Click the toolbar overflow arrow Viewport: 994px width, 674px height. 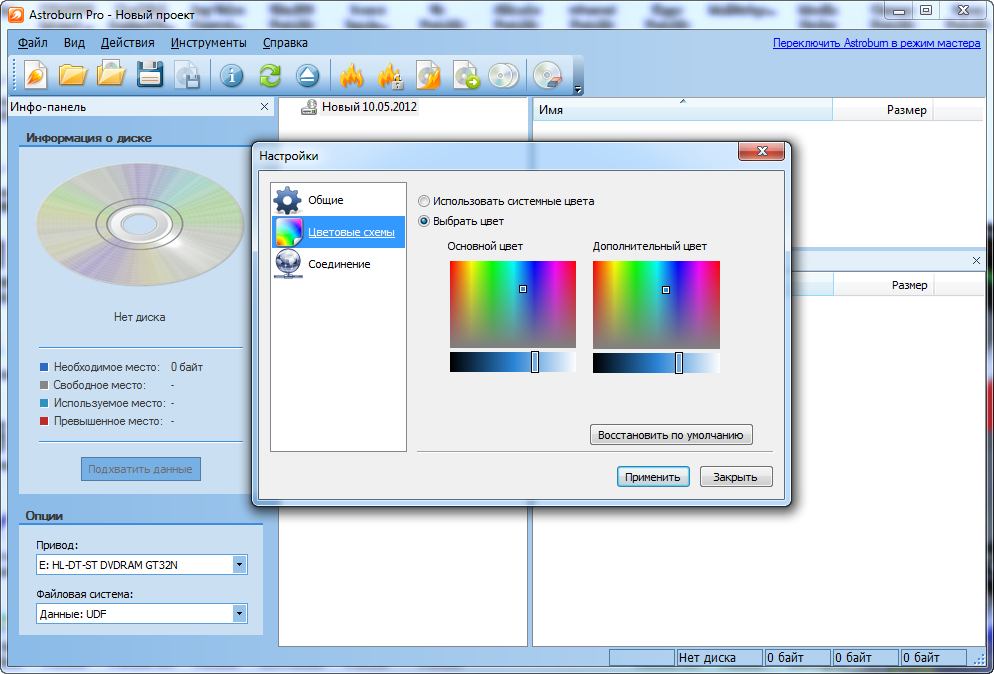coord(577,90)
